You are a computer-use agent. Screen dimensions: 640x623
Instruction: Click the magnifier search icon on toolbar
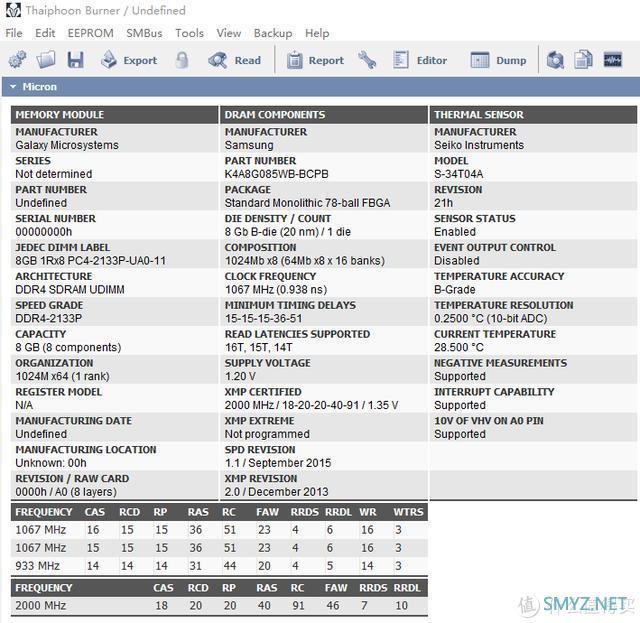(x=555, y=60)
